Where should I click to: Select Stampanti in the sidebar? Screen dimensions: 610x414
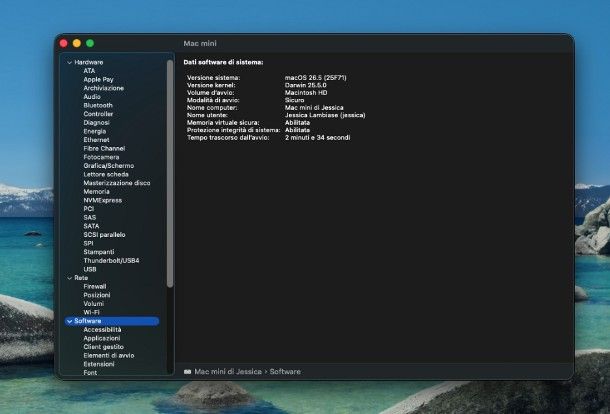(x=99, y=252)
